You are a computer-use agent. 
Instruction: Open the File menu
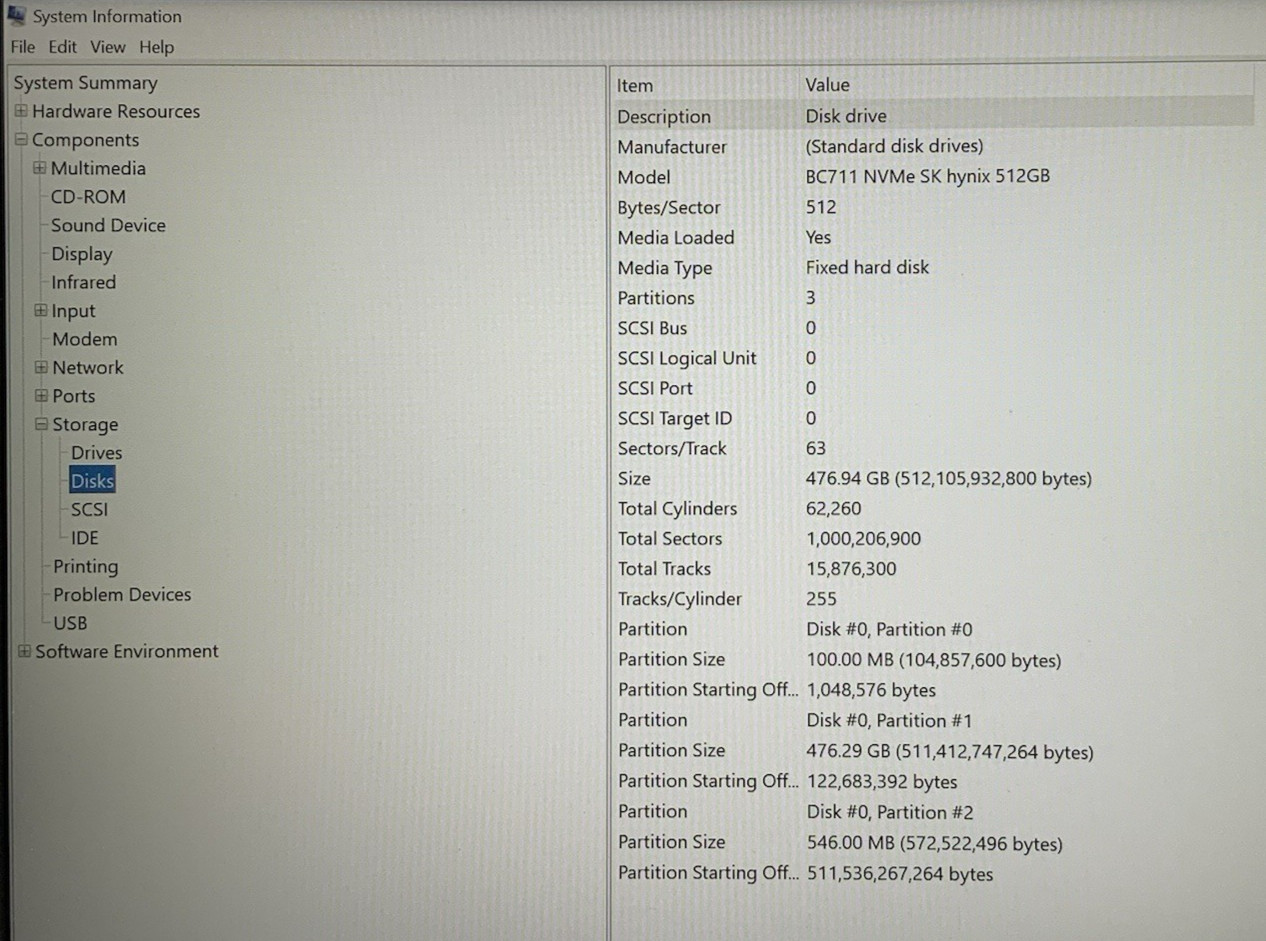(x=23, y=47)
